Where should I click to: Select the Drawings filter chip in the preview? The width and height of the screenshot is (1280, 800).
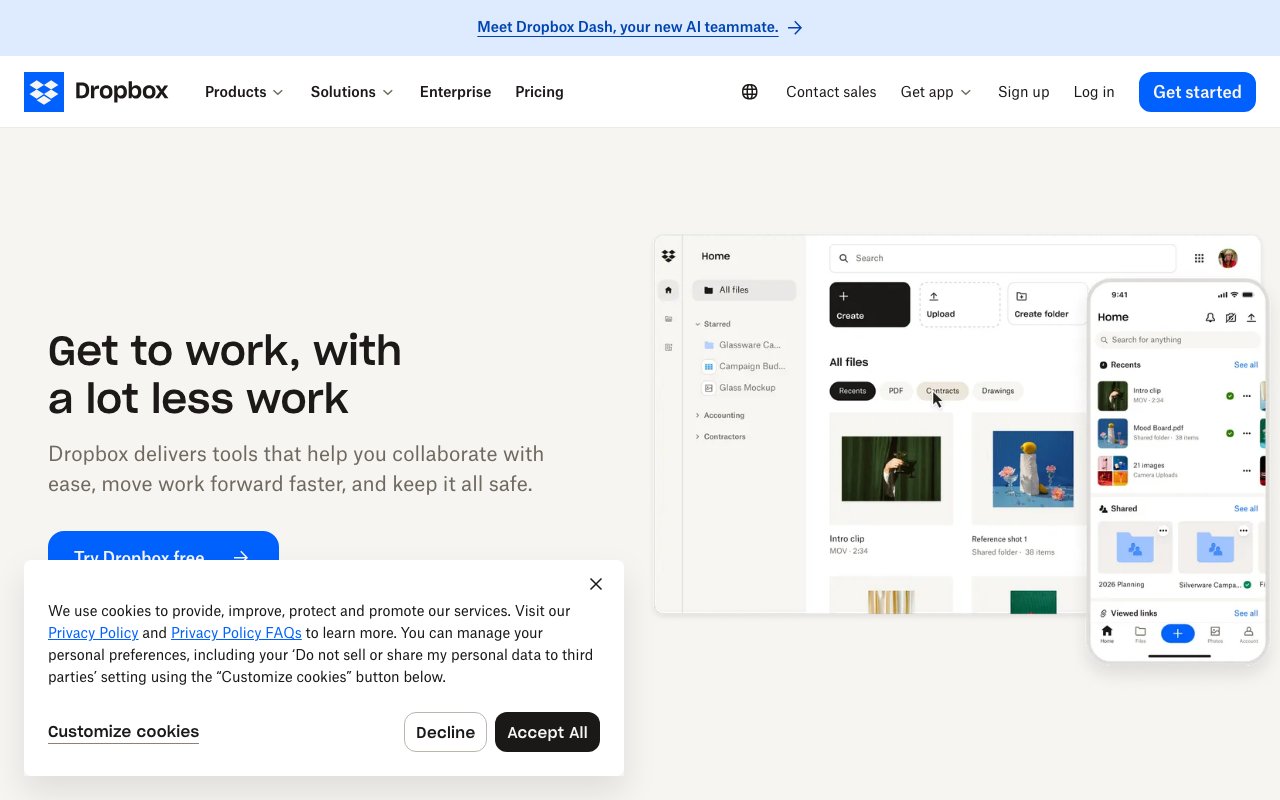998,391
